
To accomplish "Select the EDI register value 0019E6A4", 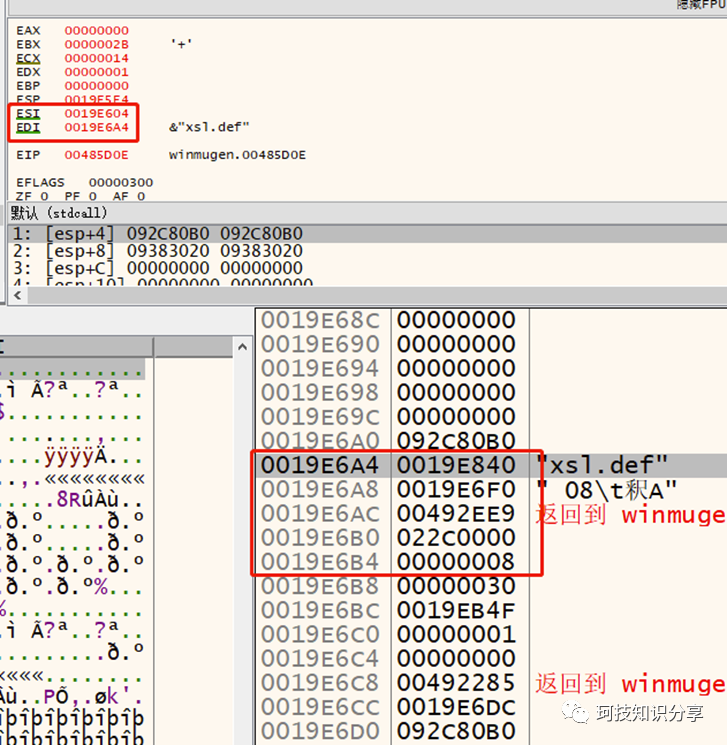I will 96,127.
